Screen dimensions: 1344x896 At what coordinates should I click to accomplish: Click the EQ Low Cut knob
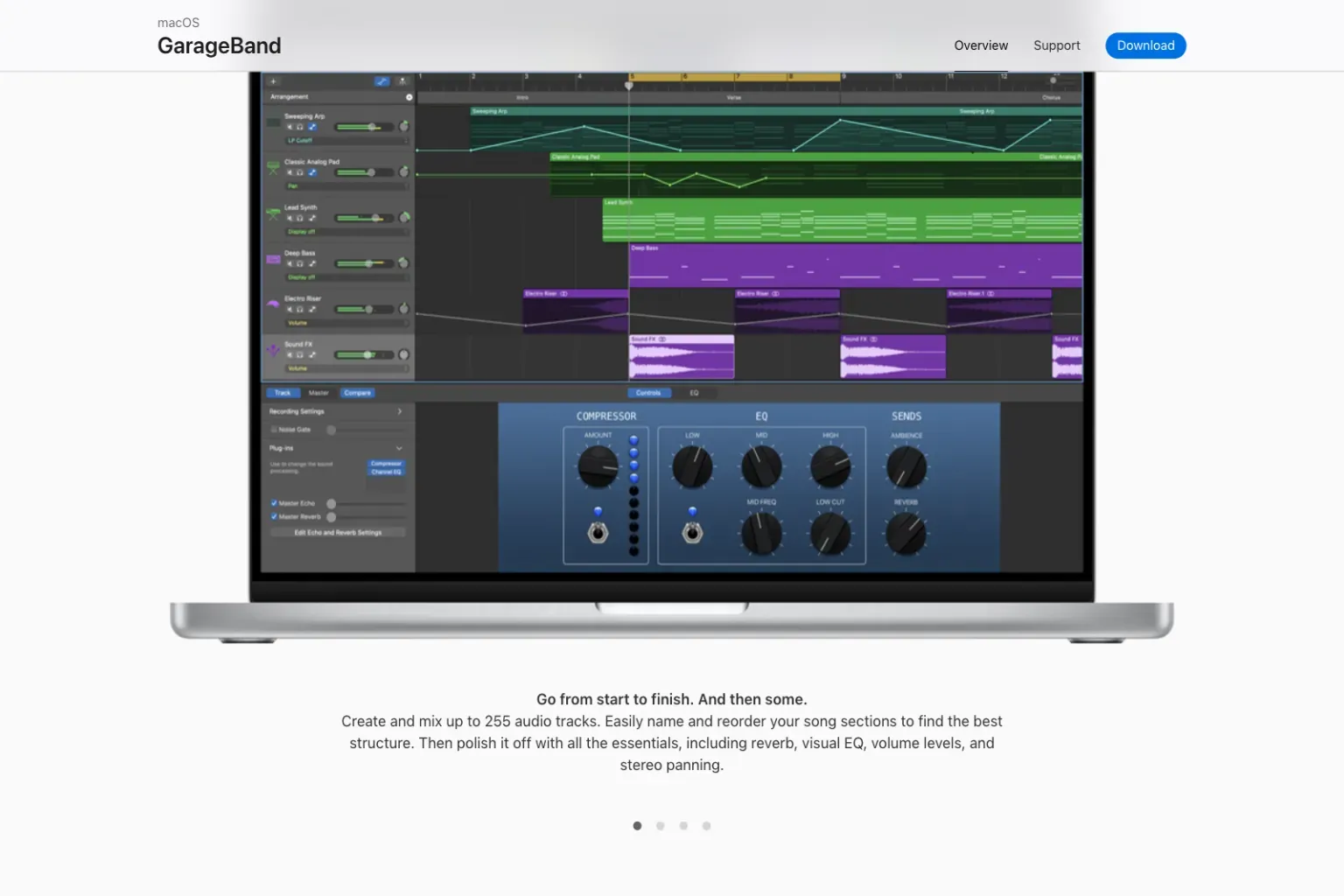point(829,533)
